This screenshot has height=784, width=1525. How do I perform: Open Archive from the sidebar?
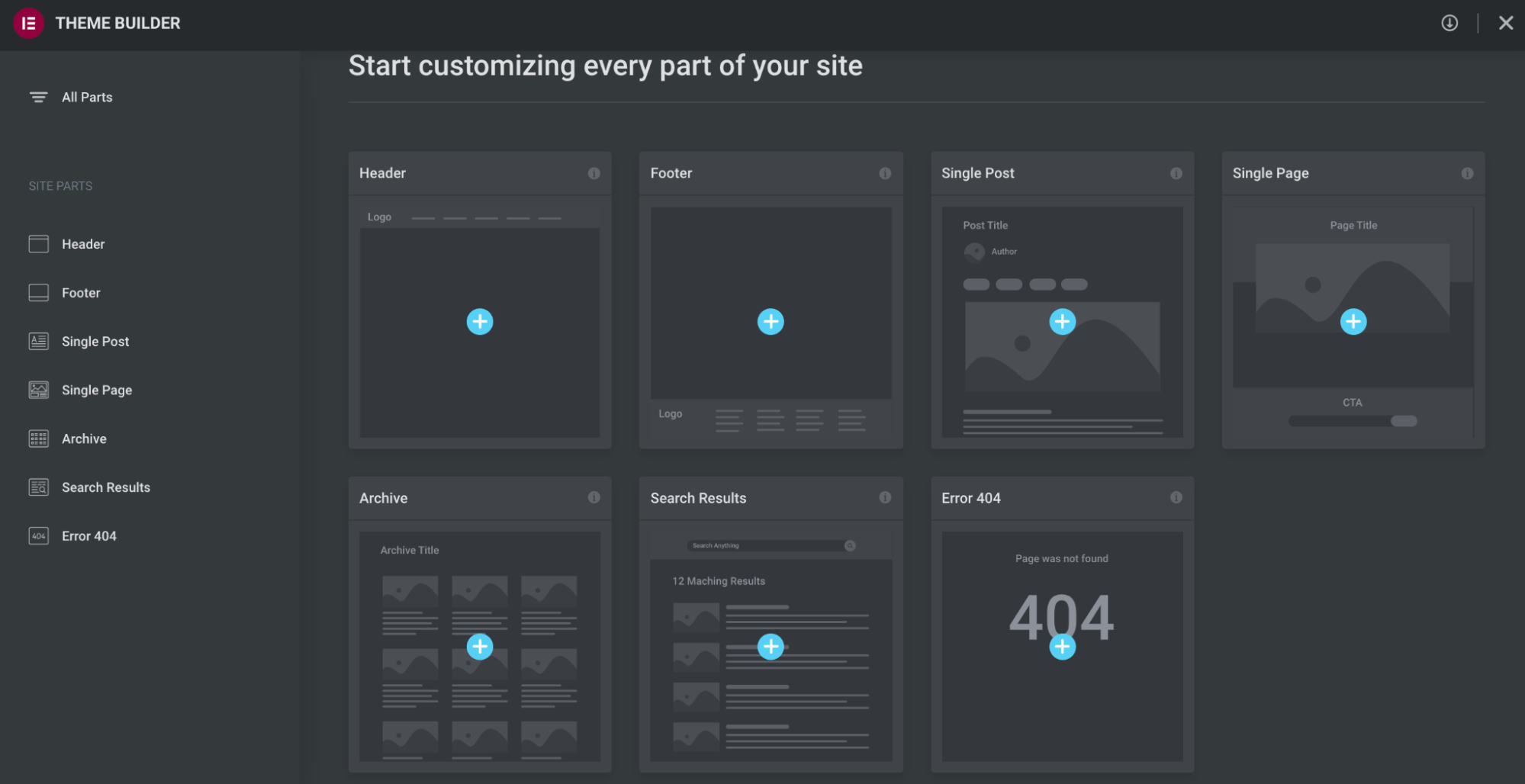tap(84, 439)
